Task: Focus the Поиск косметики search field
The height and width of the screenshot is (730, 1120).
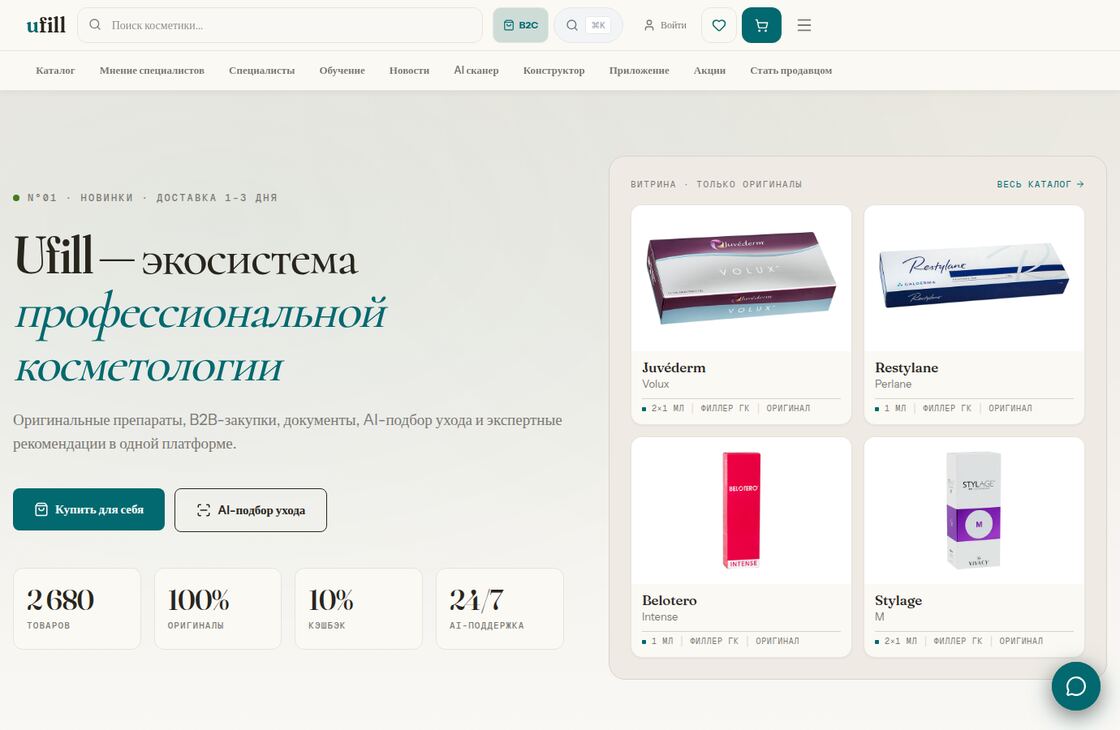Action: click(280, 25)
